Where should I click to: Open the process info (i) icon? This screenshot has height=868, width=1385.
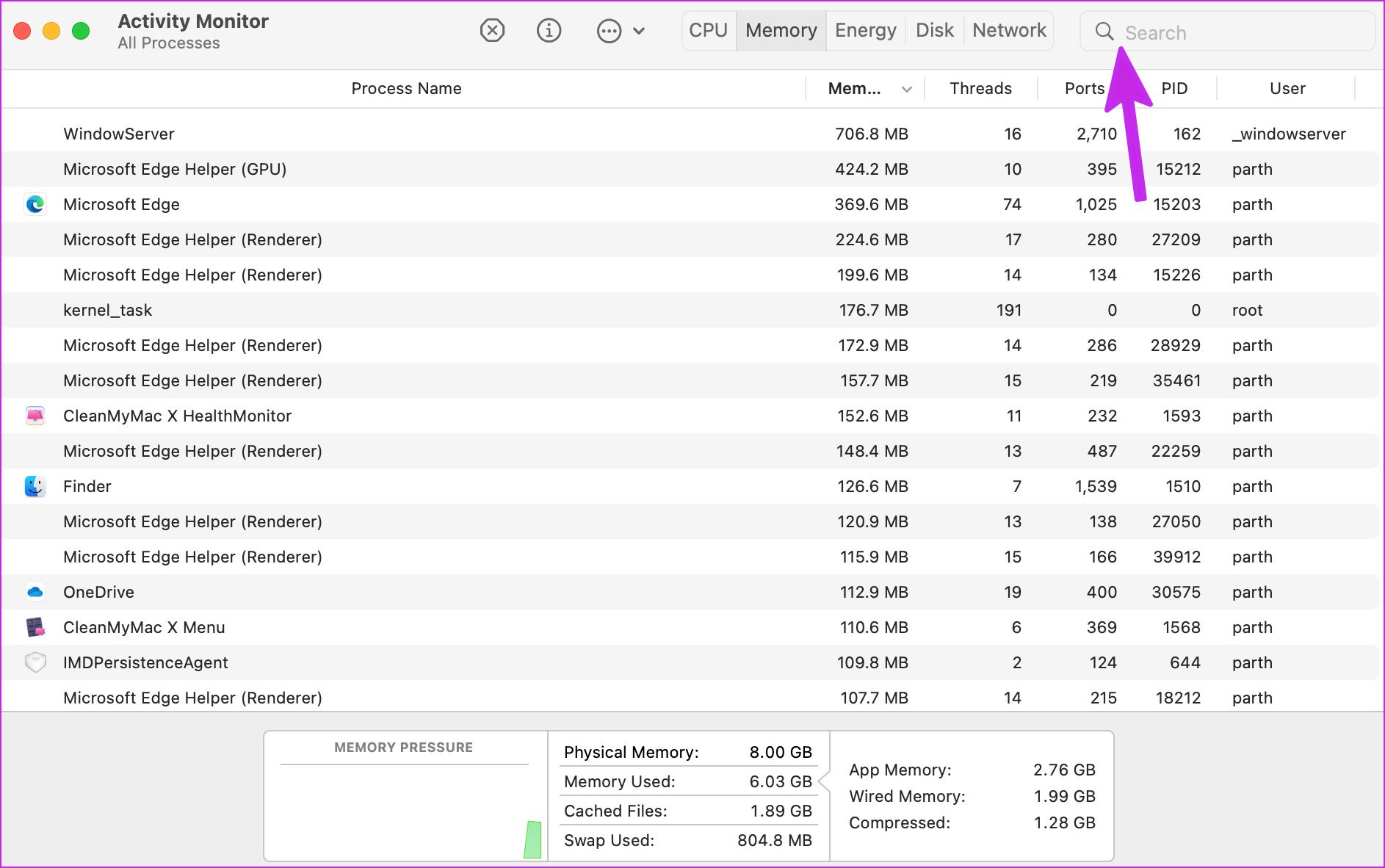[549, 31]
